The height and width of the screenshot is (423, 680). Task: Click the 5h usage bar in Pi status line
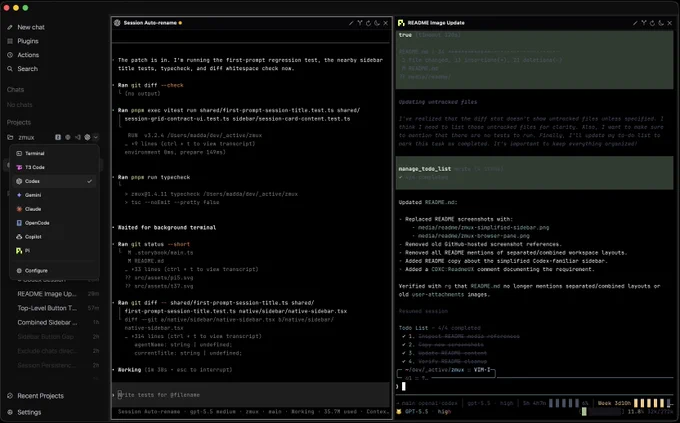(x=565, y=403)
